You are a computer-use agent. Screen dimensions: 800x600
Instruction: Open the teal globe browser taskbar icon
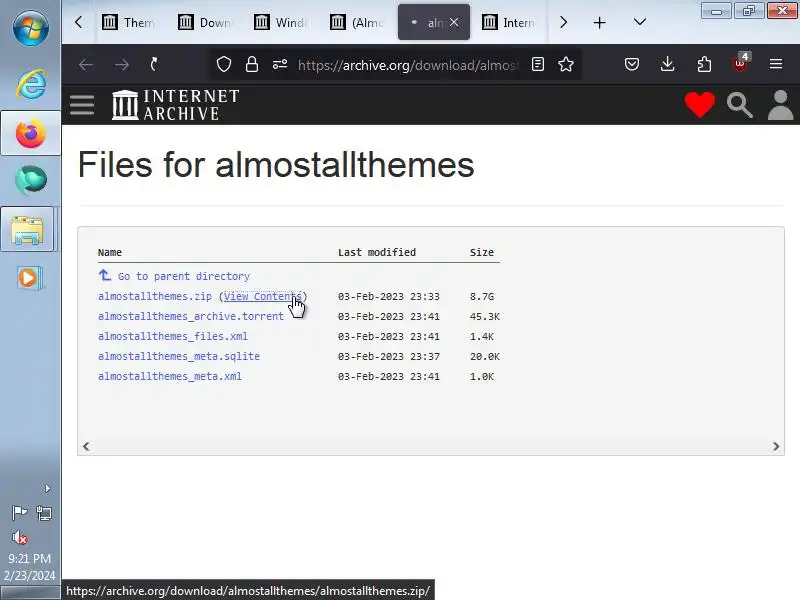coord(31,180)
